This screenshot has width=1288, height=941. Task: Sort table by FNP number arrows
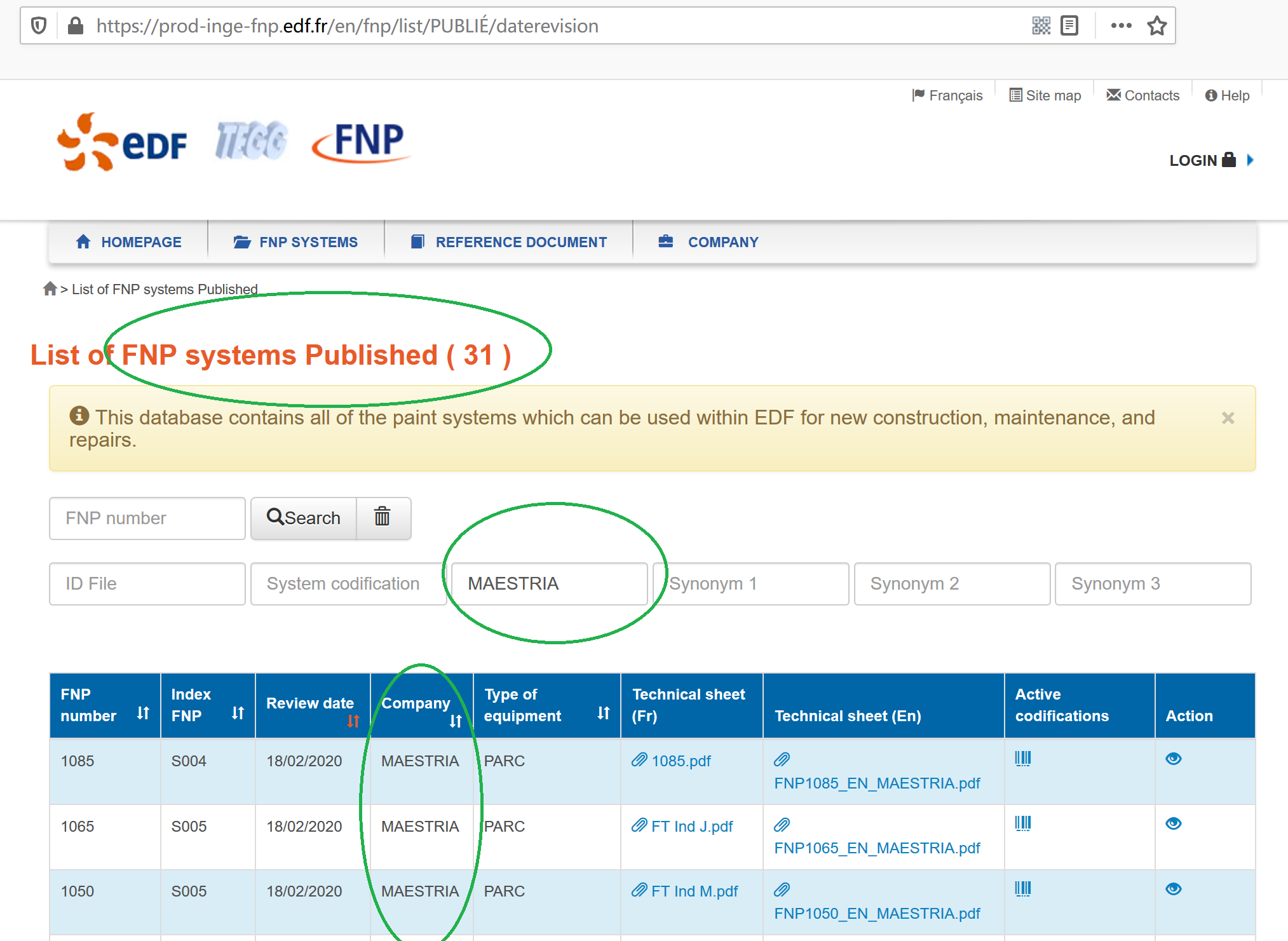pos(143,714)
